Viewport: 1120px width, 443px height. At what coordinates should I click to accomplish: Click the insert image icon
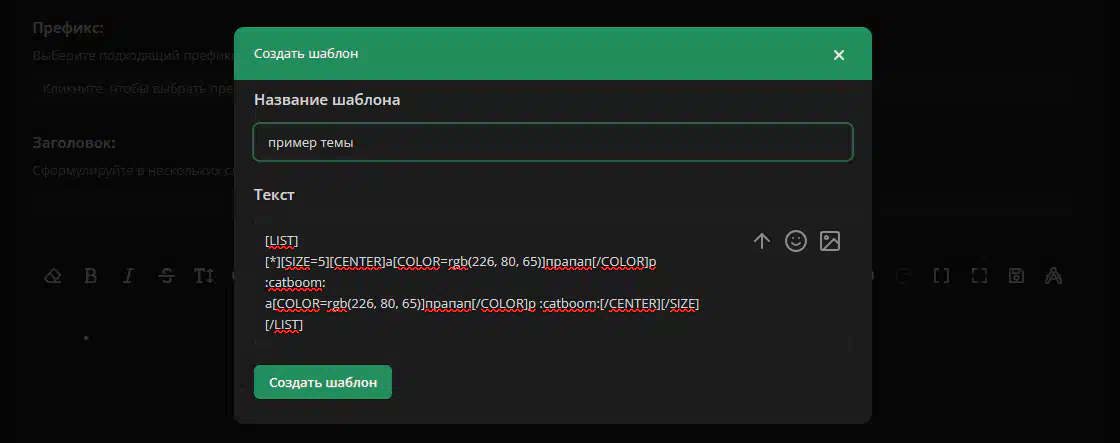point(829,241)
